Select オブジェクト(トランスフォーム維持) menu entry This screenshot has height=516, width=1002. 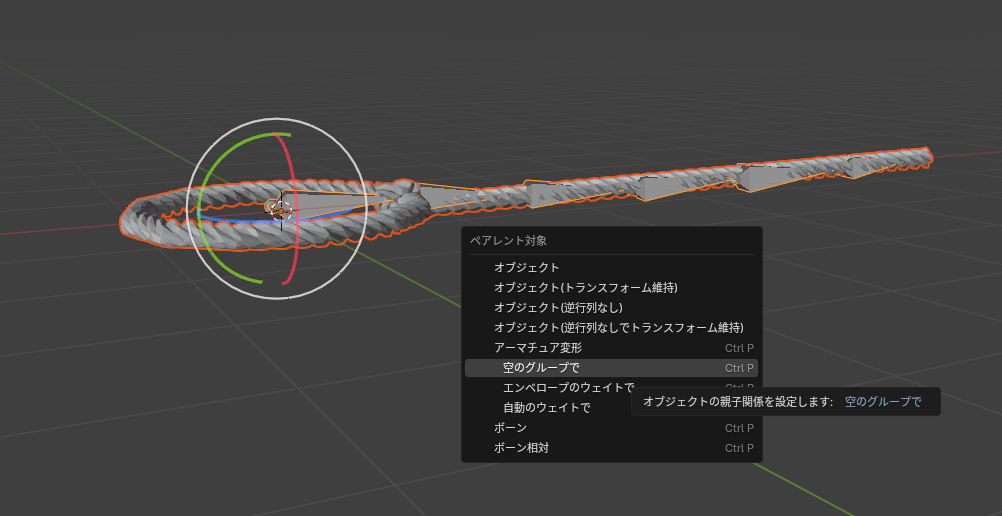[585, 287]
